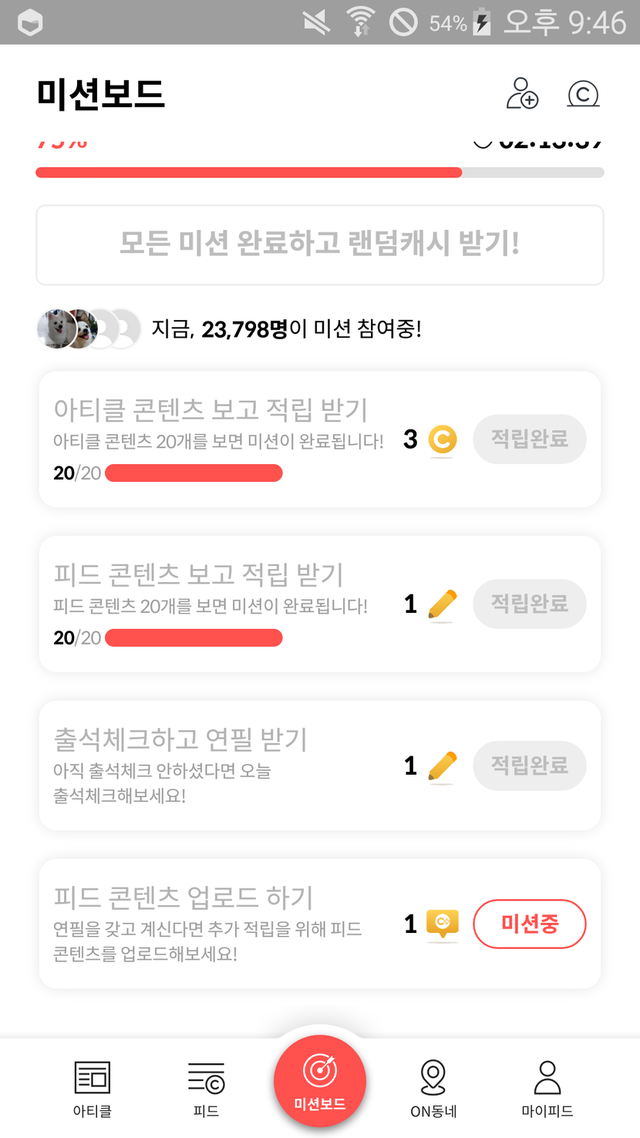Viewport: 640px width, 1138px height.
Task: Tap the pencil icon on feed content mission
Action: pyautogui.click(x=442, y=604)
